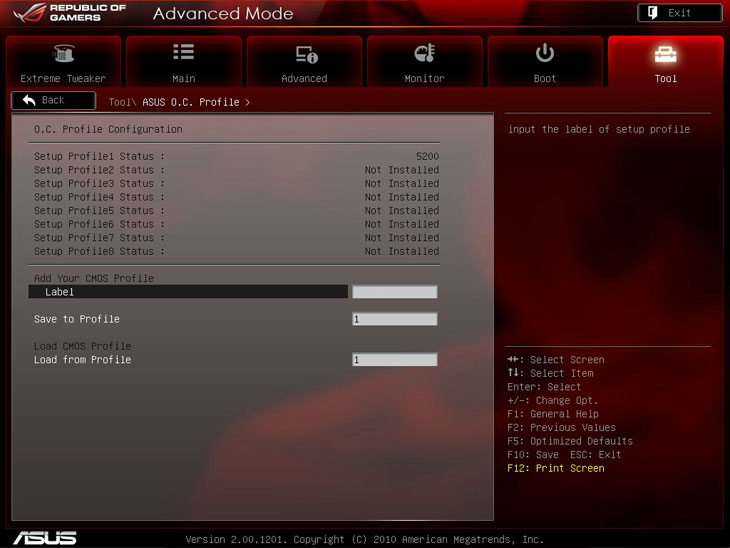Highlight the Label menu row
This screenshot has height=548, width=730.
tap(188, 292)
